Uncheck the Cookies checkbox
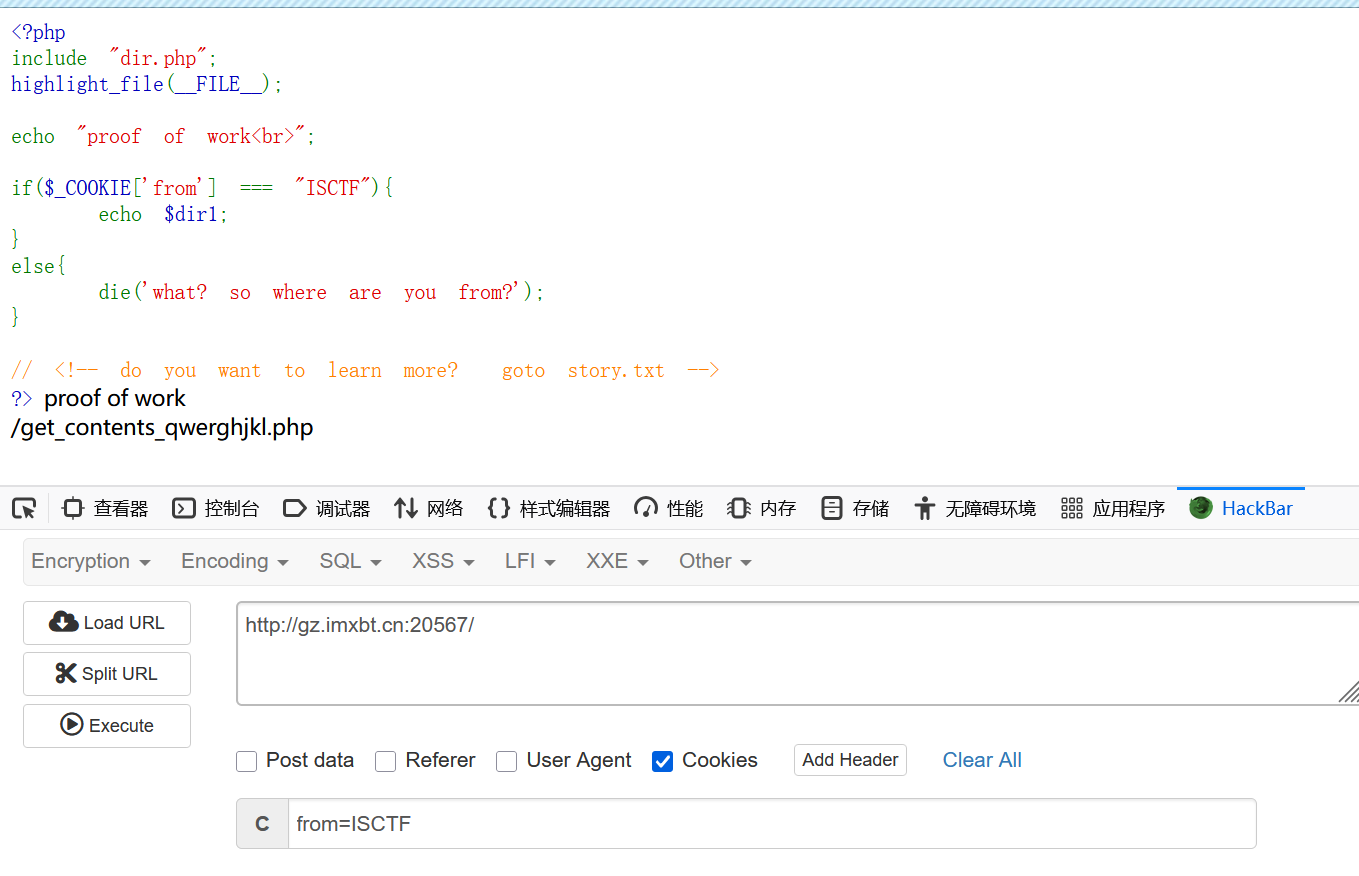 (x=662, y=761)
